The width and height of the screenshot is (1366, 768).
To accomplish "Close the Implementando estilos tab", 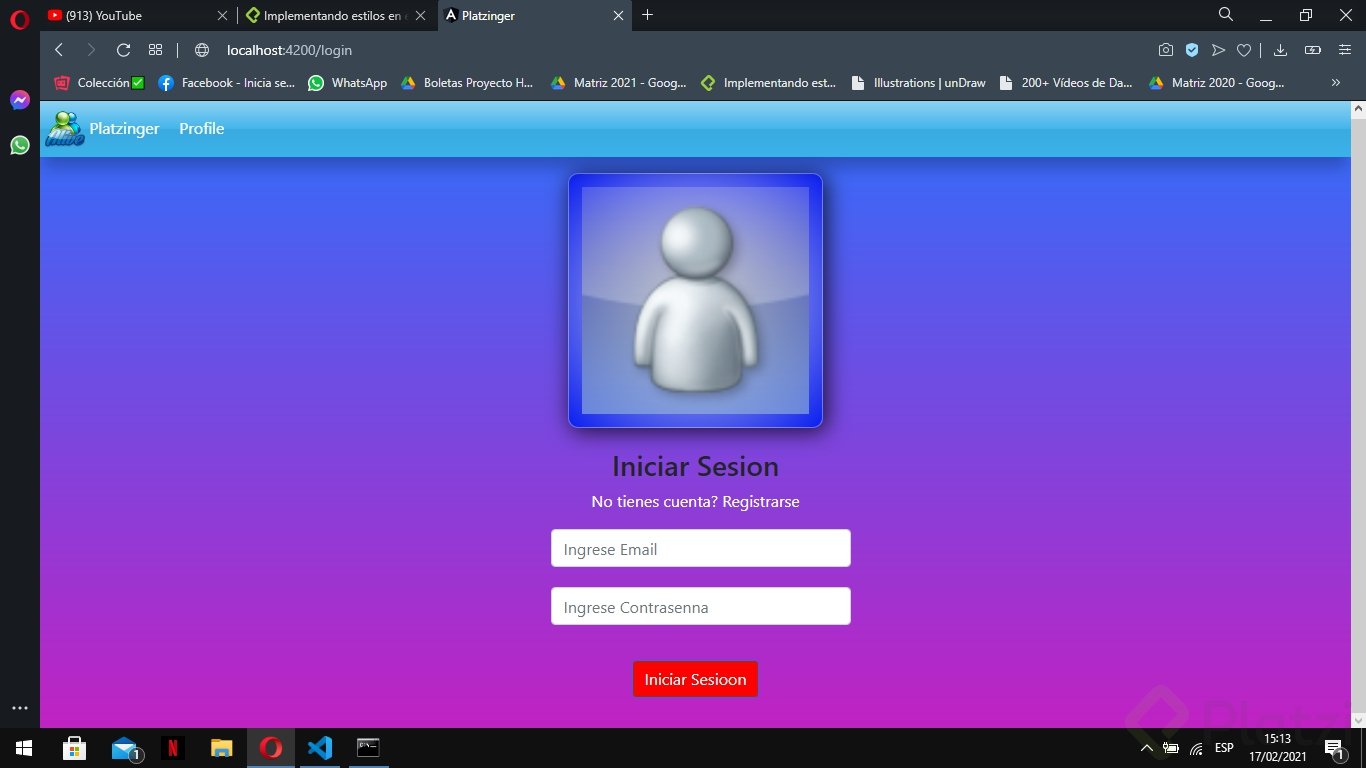I will pyautogui.click(x=421, y=15).
